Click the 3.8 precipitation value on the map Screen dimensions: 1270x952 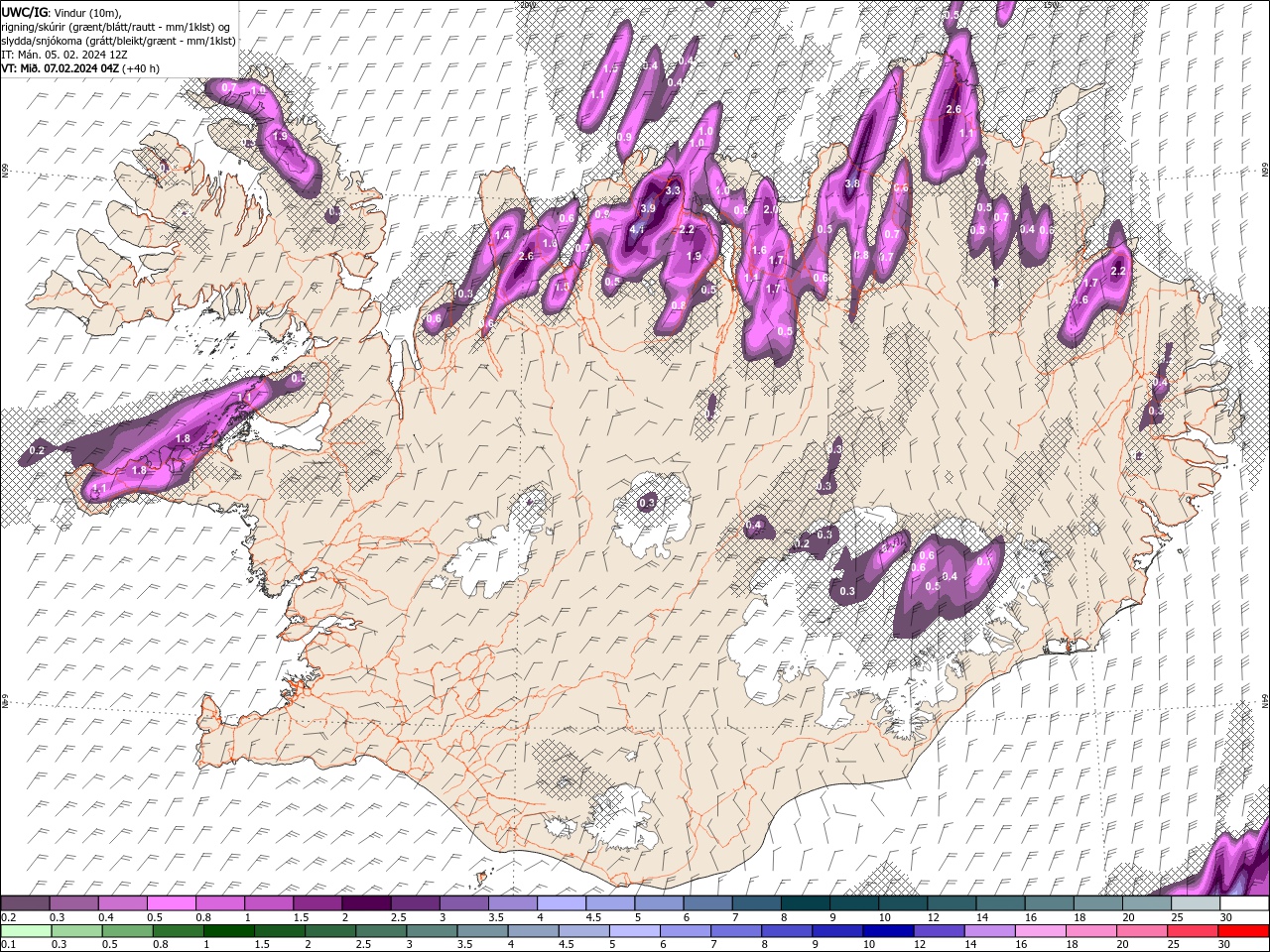pos(852,183)
